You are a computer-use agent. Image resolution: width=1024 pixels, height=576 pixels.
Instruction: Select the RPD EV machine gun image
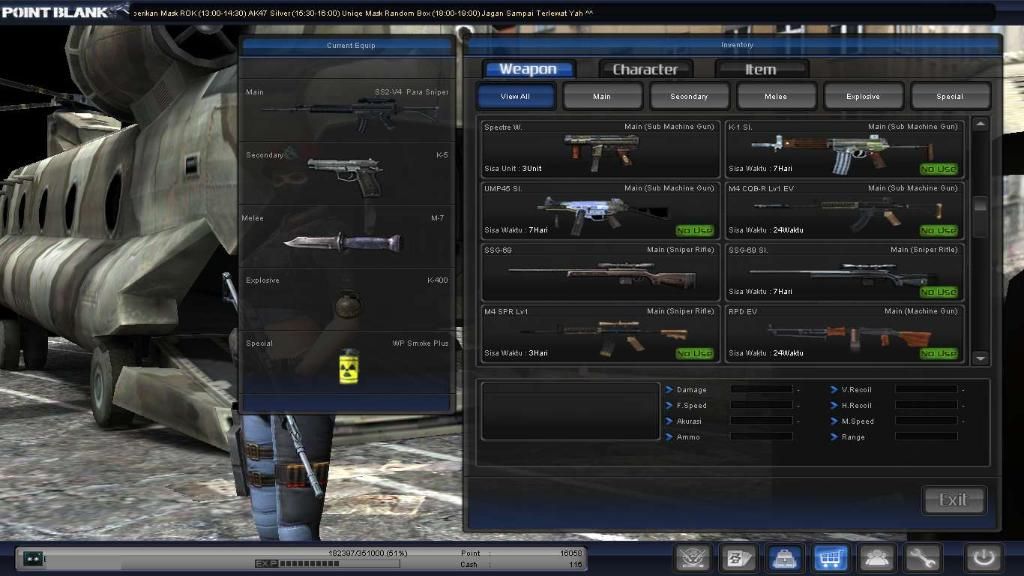point(849,337)
